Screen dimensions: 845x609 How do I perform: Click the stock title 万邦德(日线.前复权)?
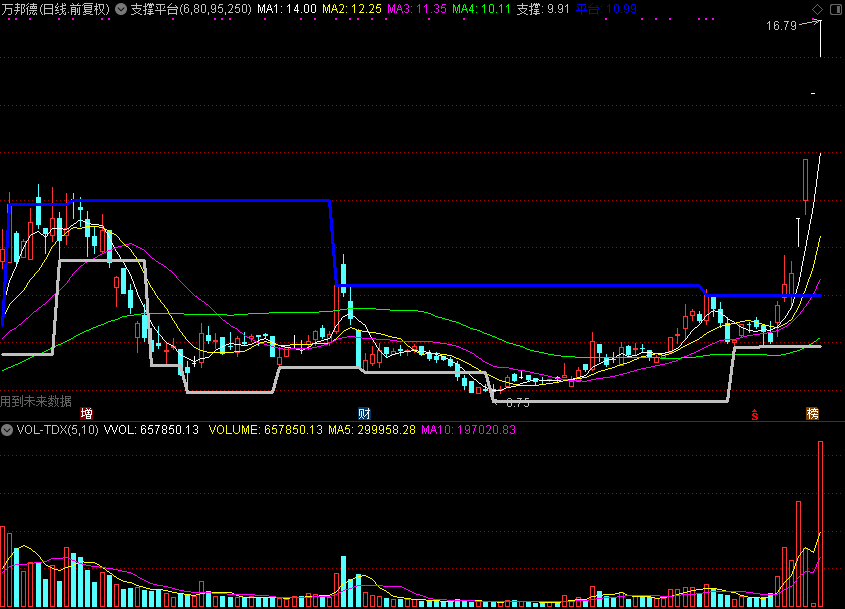tap(56, 9)
